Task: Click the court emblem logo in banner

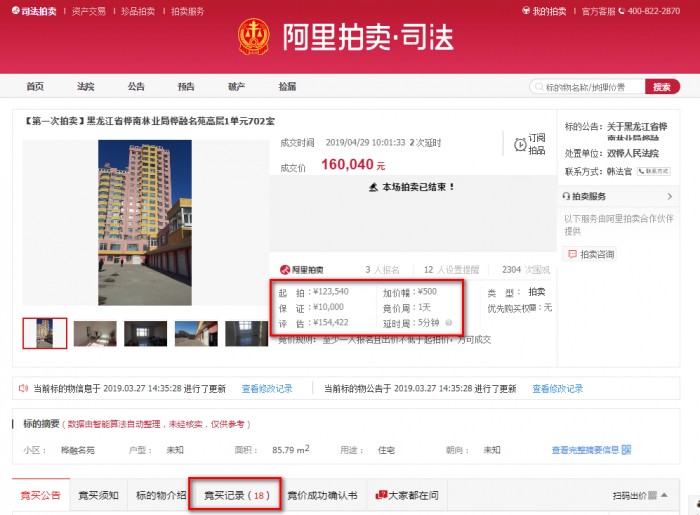Action: click(254, 37)
